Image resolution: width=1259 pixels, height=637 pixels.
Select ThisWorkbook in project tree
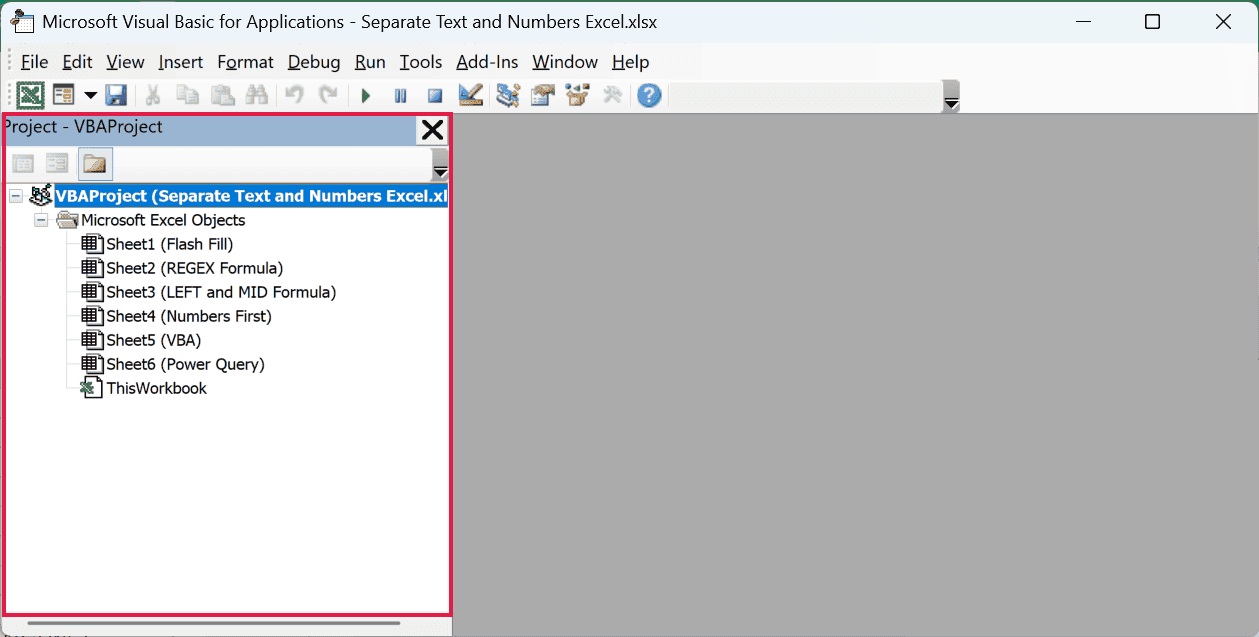coord(156,388)
